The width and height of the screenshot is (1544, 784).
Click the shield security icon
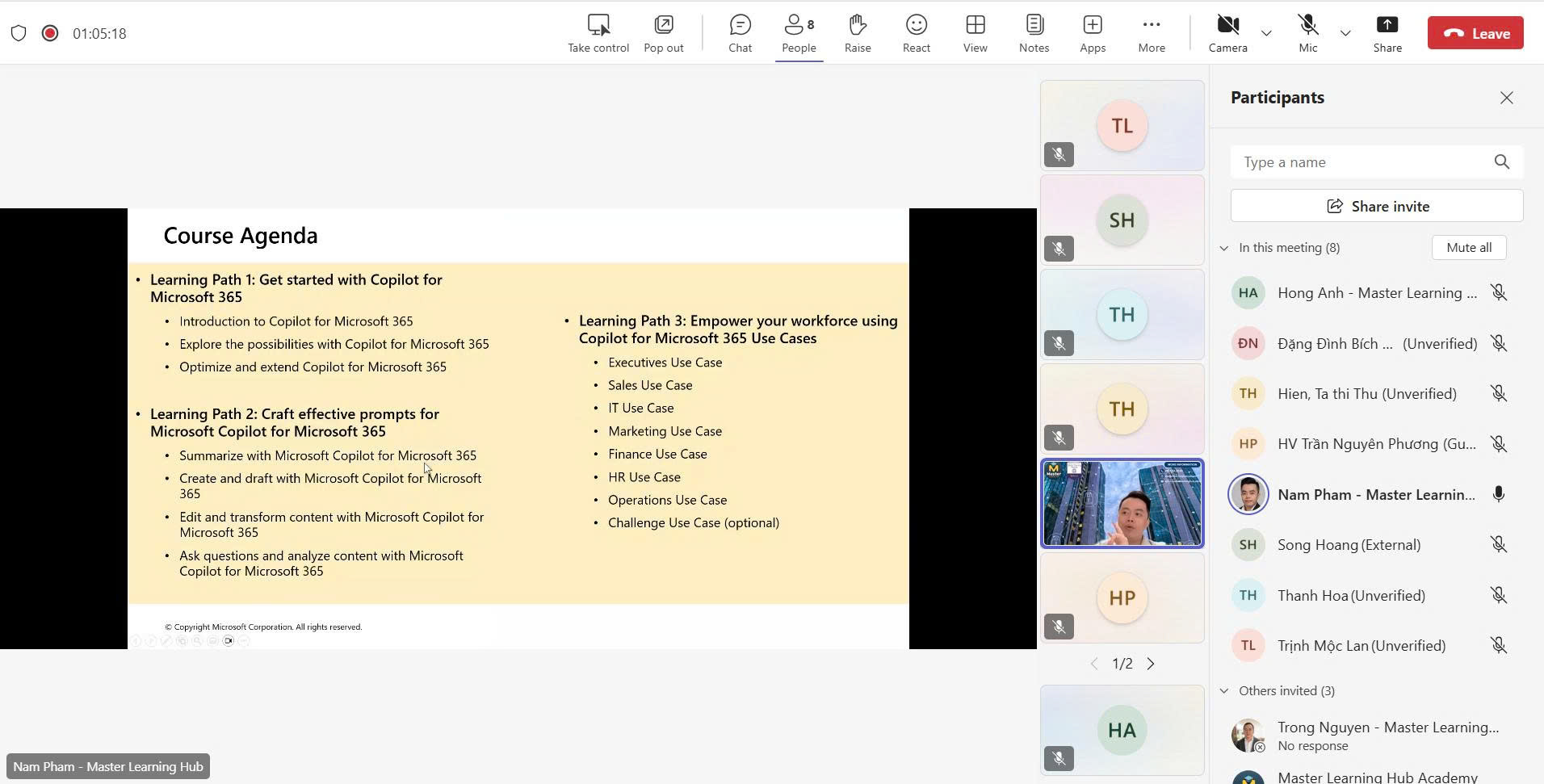[19, 33]
